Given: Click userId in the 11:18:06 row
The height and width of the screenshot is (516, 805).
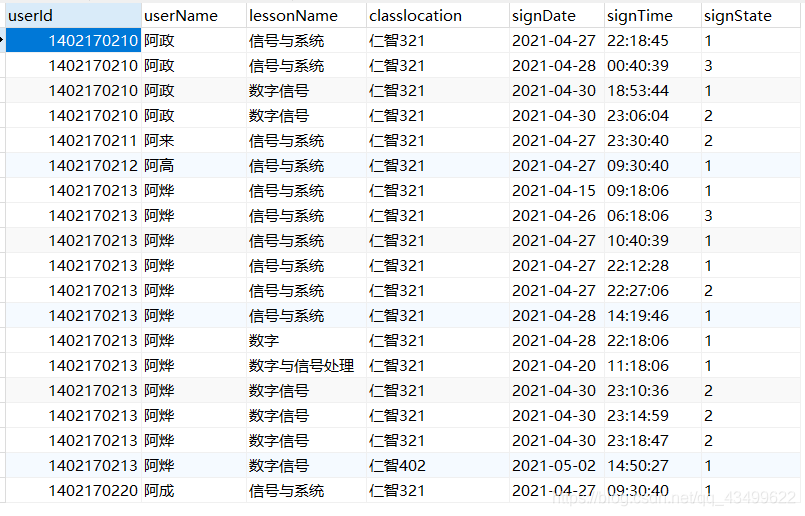Looking at the screenshot, I should point(73,366).
